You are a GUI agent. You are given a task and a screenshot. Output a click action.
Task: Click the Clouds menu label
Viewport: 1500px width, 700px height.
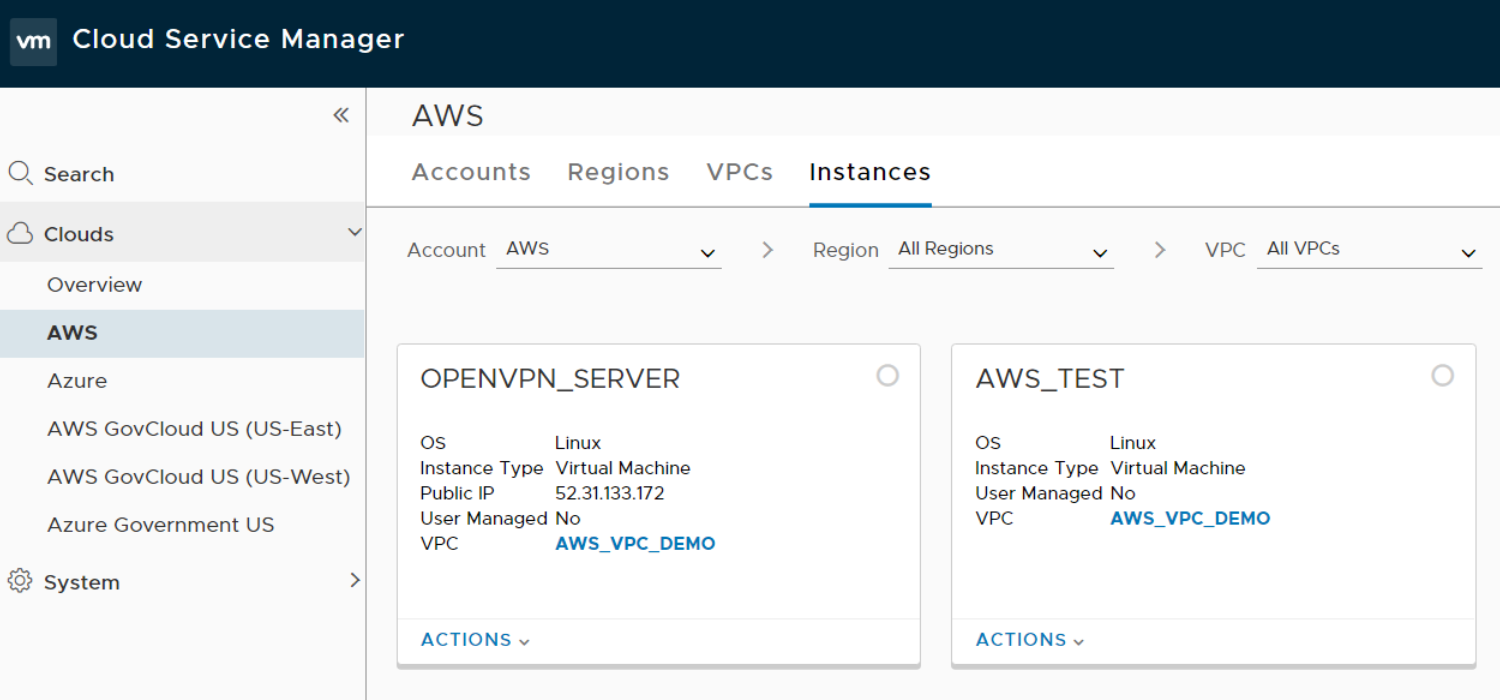coord(79,234)
